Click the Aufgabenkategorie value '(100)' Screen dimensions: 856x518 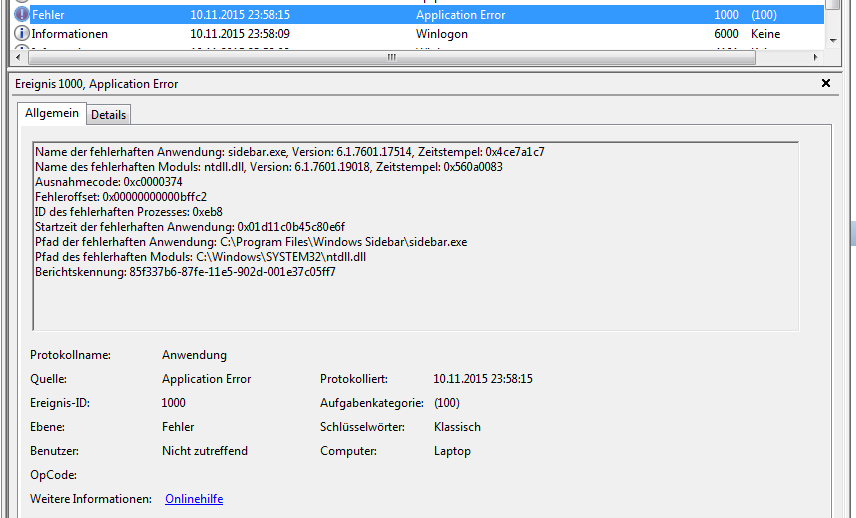pyautogui.click(x=447, y=403)
